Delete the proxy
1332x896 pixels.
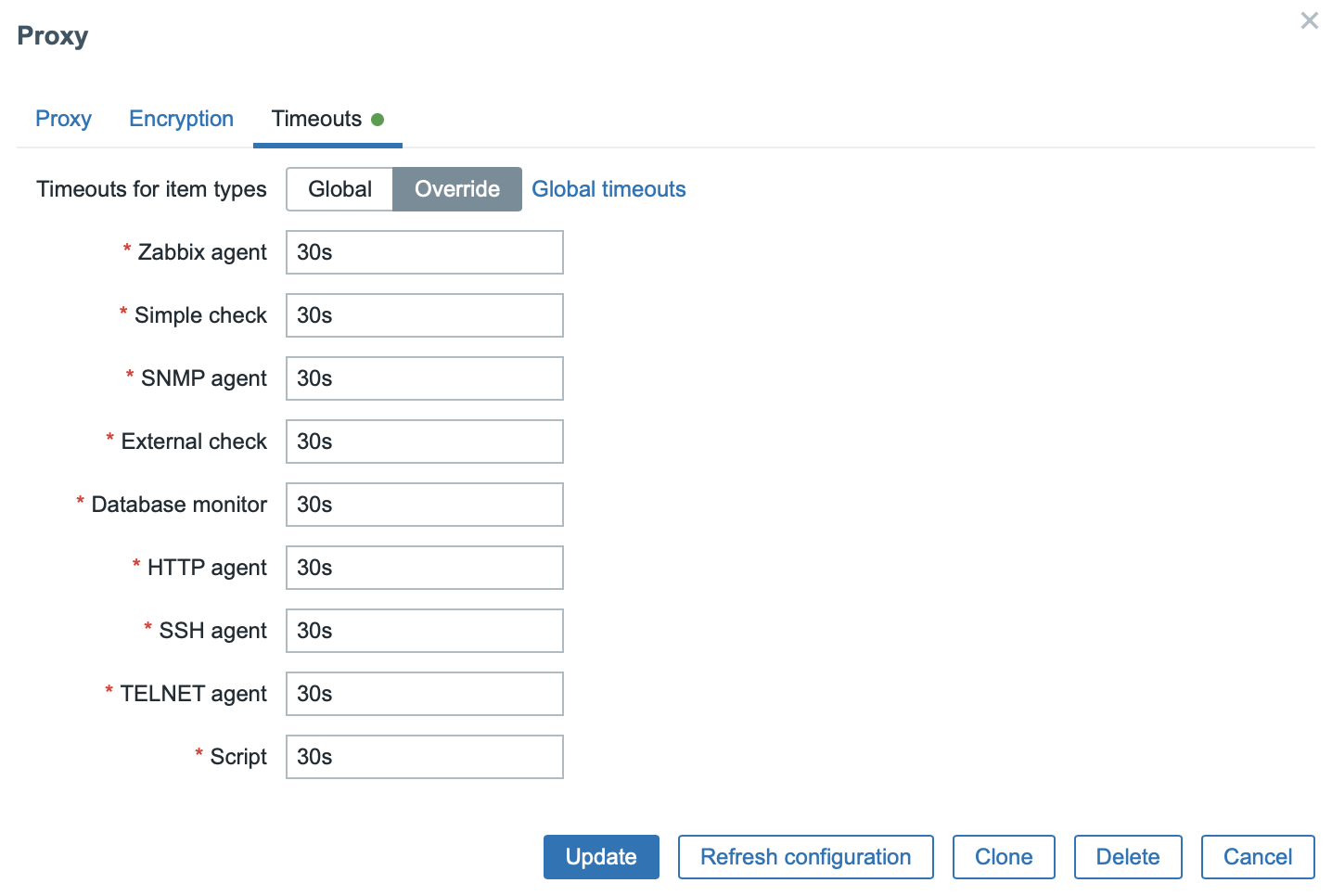pos(1128,857)
